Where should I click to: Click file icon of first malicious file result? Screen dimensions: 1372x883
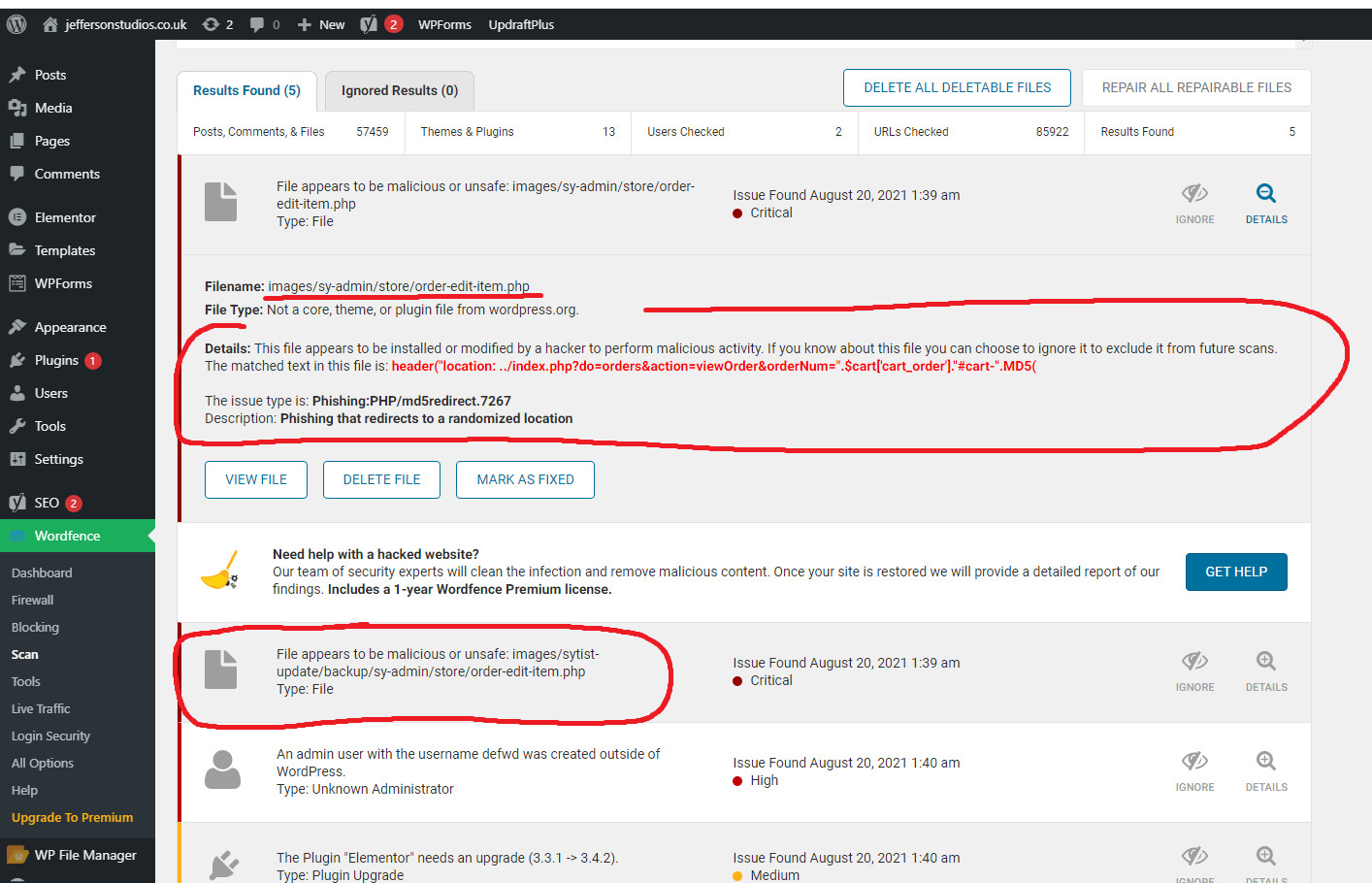click(x=221, y=202)
